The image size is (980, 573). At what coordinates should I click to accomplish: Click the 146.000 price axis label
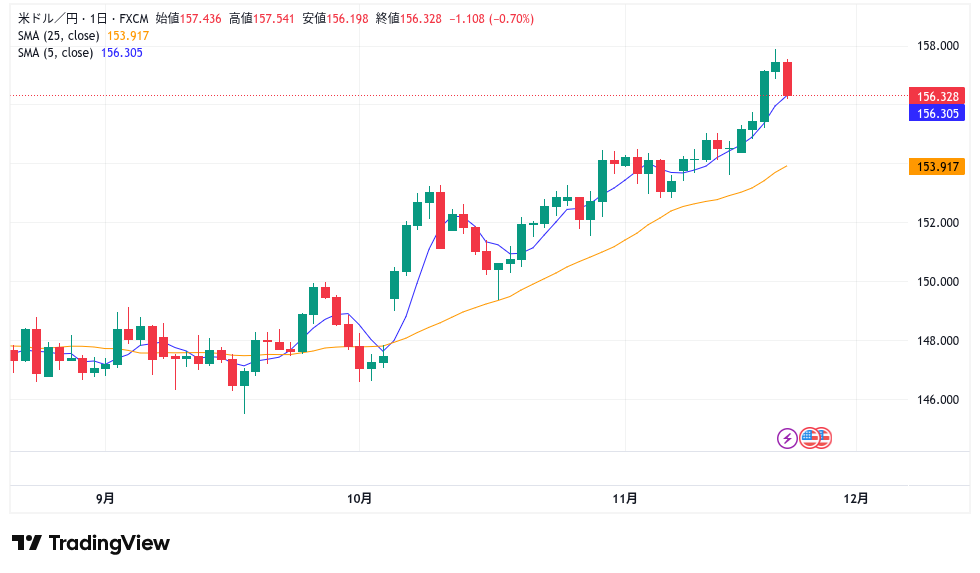[x=937, y=400]
